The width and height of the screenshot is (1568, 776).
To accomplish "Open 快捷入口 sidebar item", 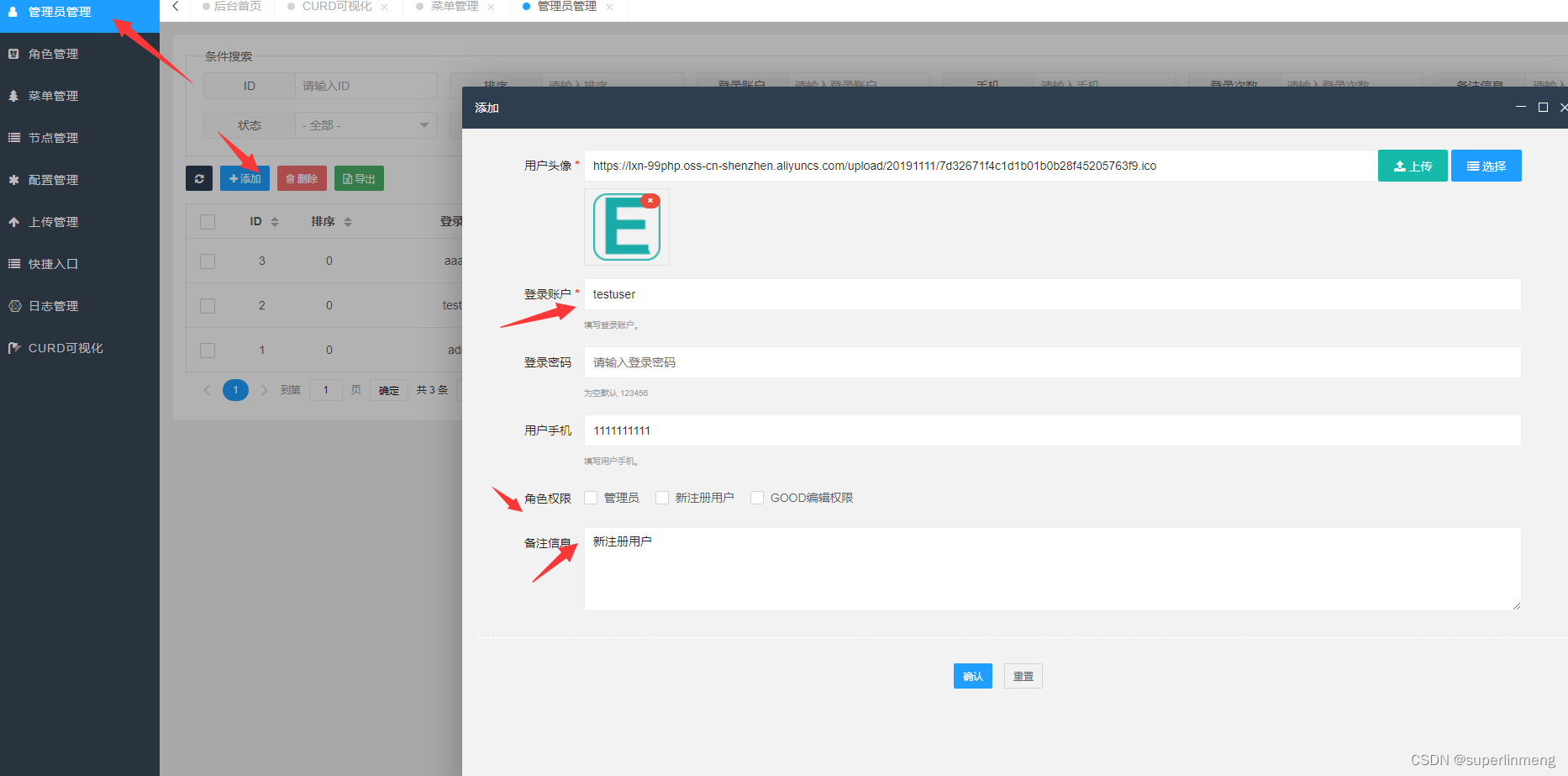I will click(x=79, y=264).
